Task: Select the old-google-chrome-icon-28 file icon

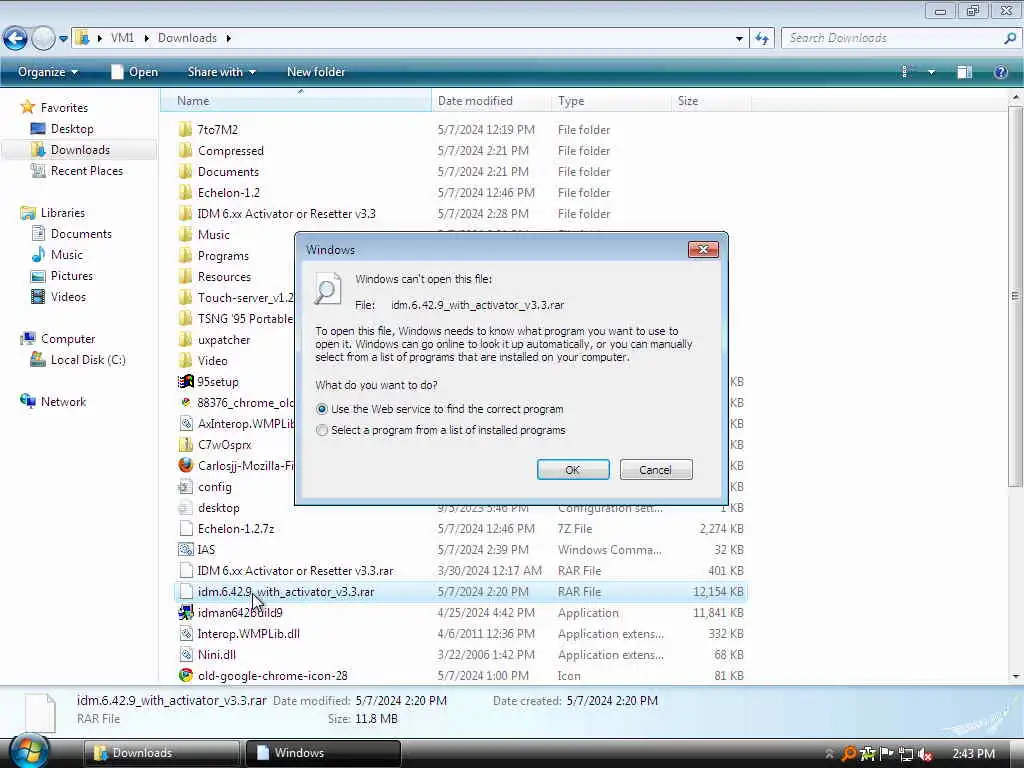Action: click(x=185, y=675)
